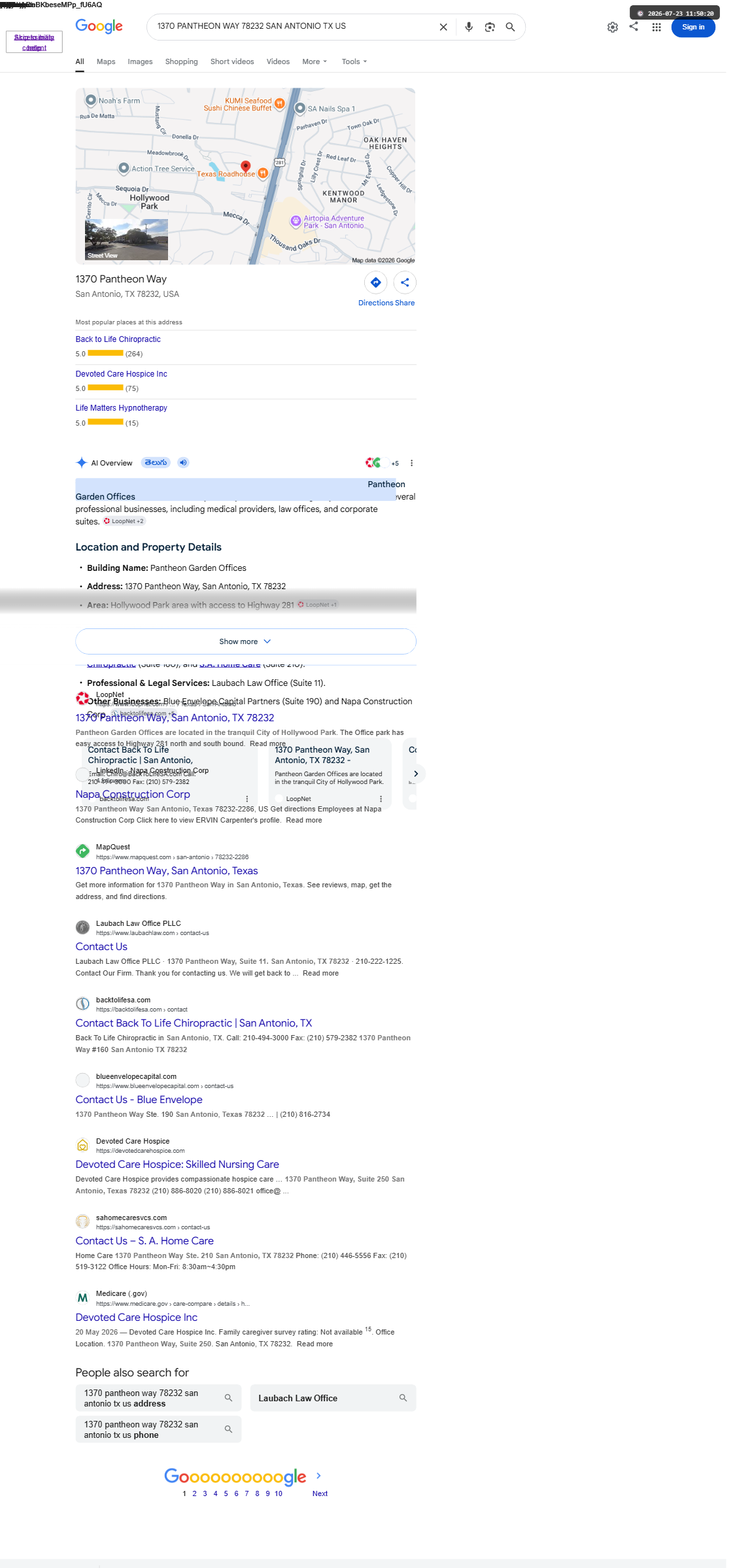Open Tools dropdown
The height and width of the screenshot is (1568, 735).
[354, 61]
